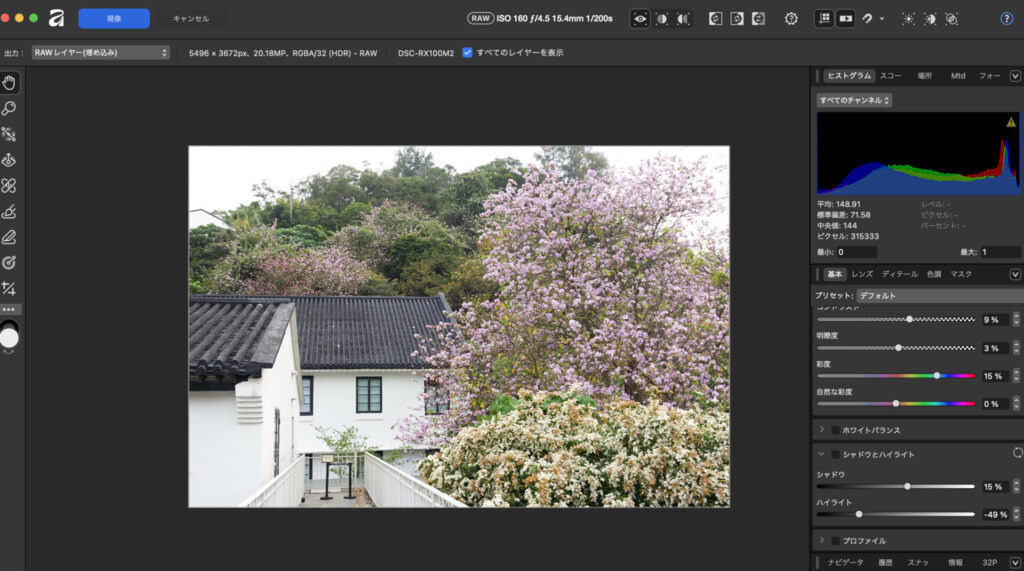This screenshot has width=1024, height=571.
Task: Select the crop tool in sidebar
Action: pyautogui.click(x=9, y=288)
